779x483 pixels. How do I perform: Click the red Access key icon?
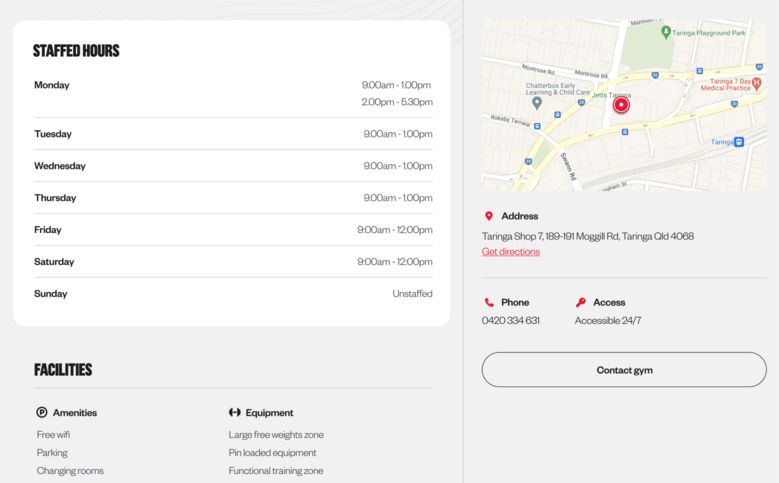580,302
